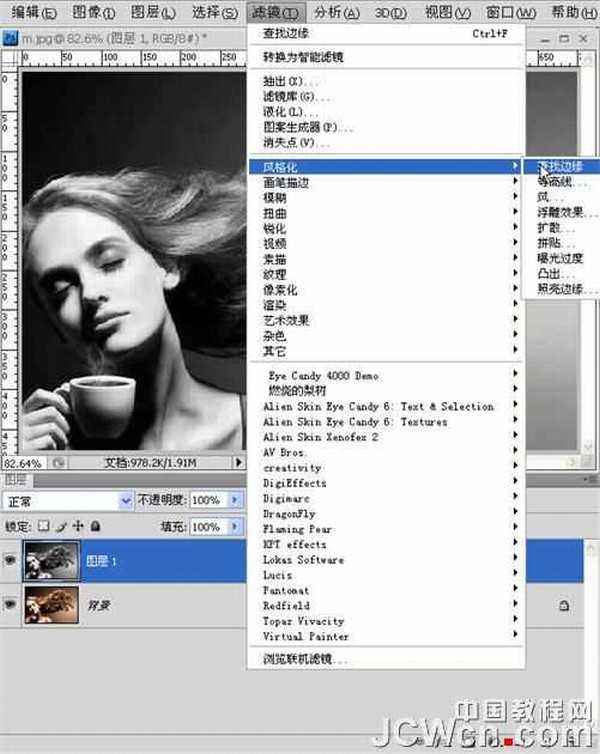Choose 查找边缘 in the 风格化 submenu
The height and width of the screenshot is (754, 600).
pyautogui.click(x=560, y=166)
